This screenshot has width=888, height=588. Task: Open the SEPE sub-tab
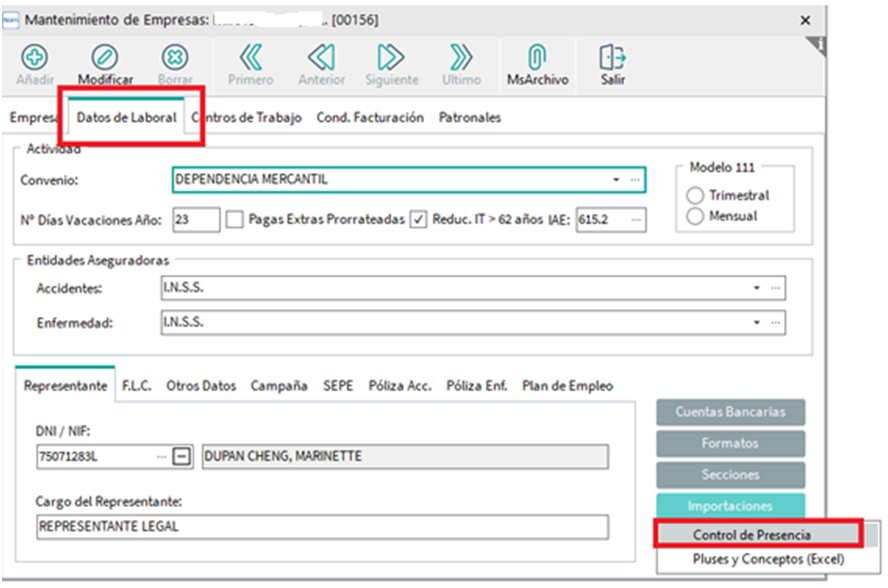[338, 385]
